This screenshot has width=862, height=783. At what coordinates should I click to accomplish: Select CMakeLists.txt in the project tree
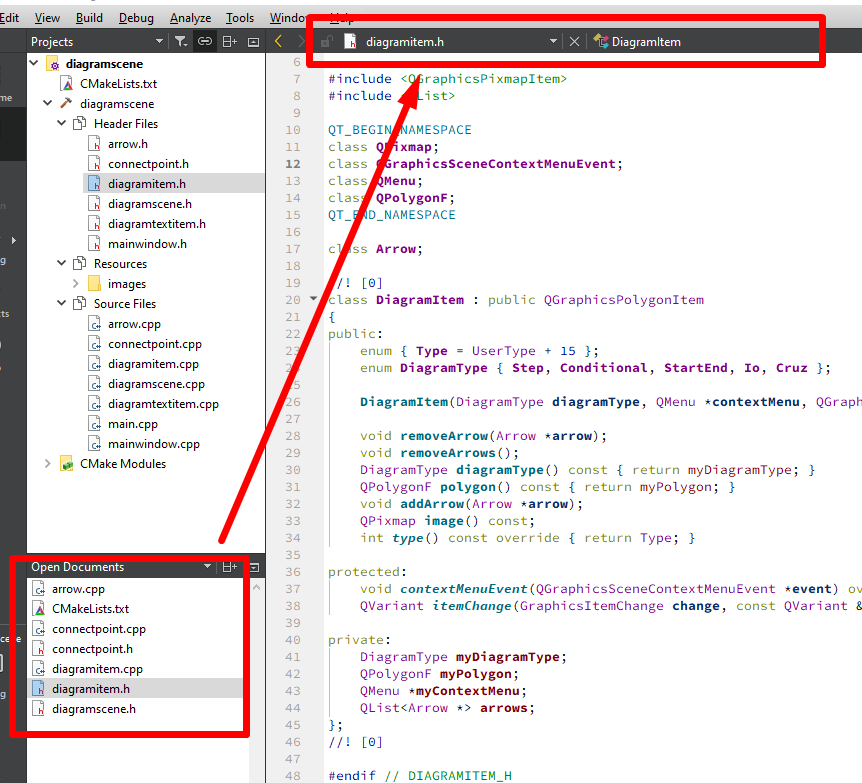click(x=118, y=84)
